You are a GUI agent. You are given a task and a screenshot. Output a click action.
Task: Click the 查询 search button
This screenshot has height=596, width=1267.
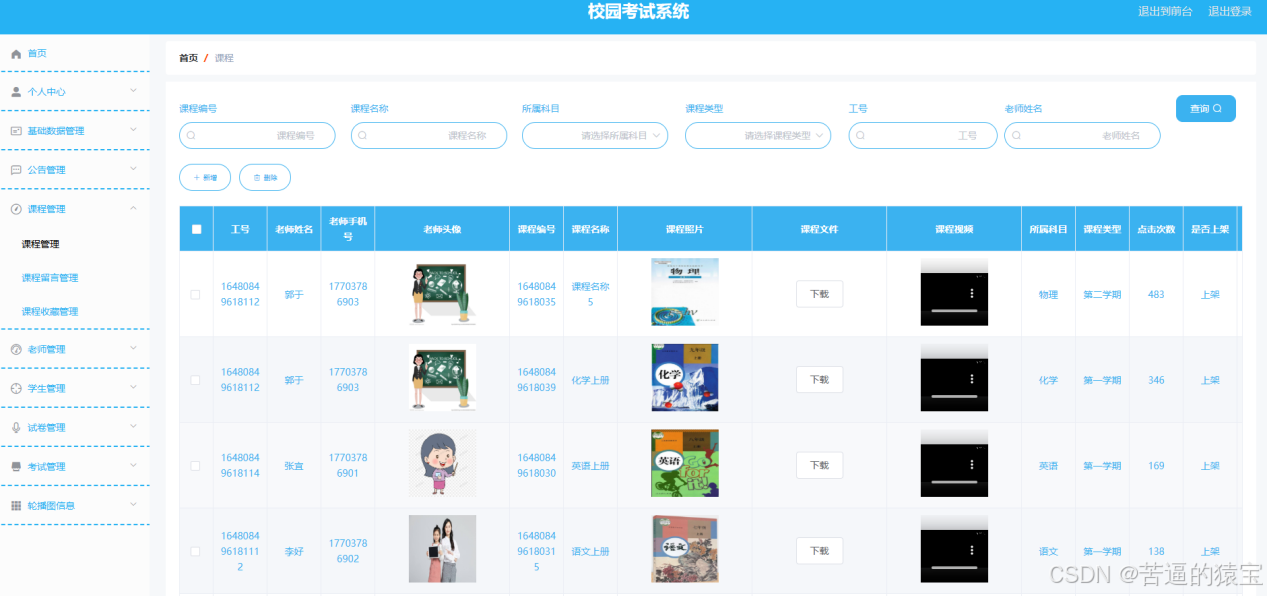1206,109
